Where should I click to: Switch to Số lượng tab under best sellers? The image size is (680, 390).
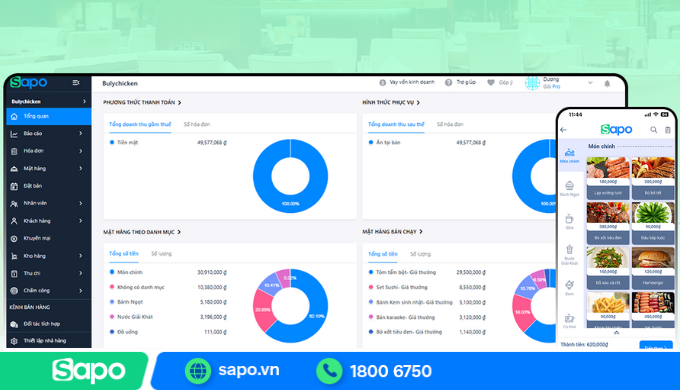[421, 254]
